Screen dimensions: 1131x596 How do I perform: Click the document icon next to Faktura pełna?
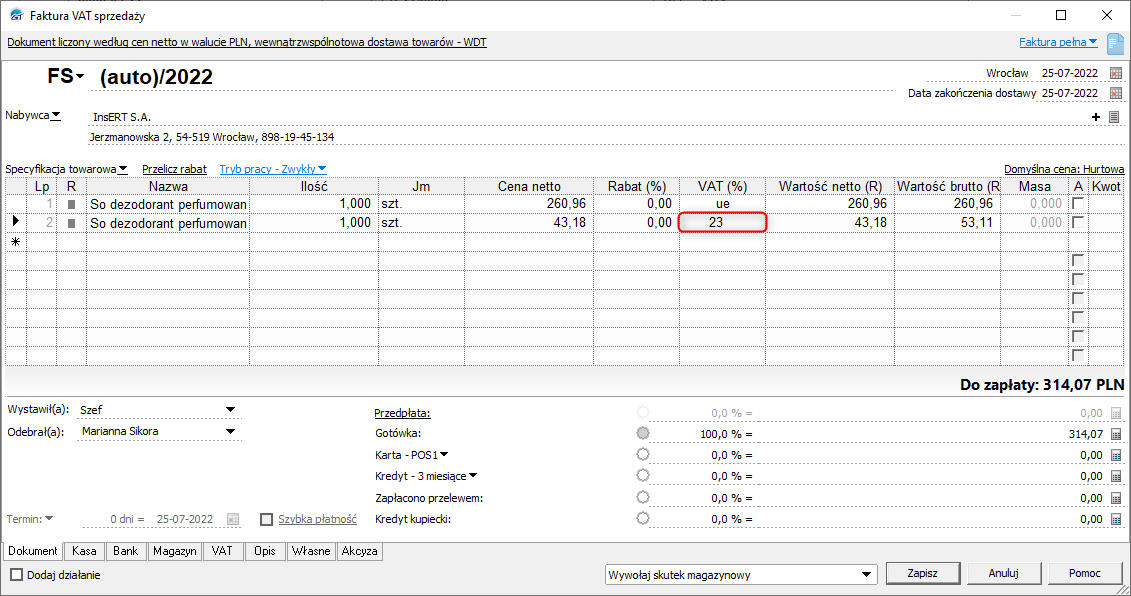(x=1115, y=43)
